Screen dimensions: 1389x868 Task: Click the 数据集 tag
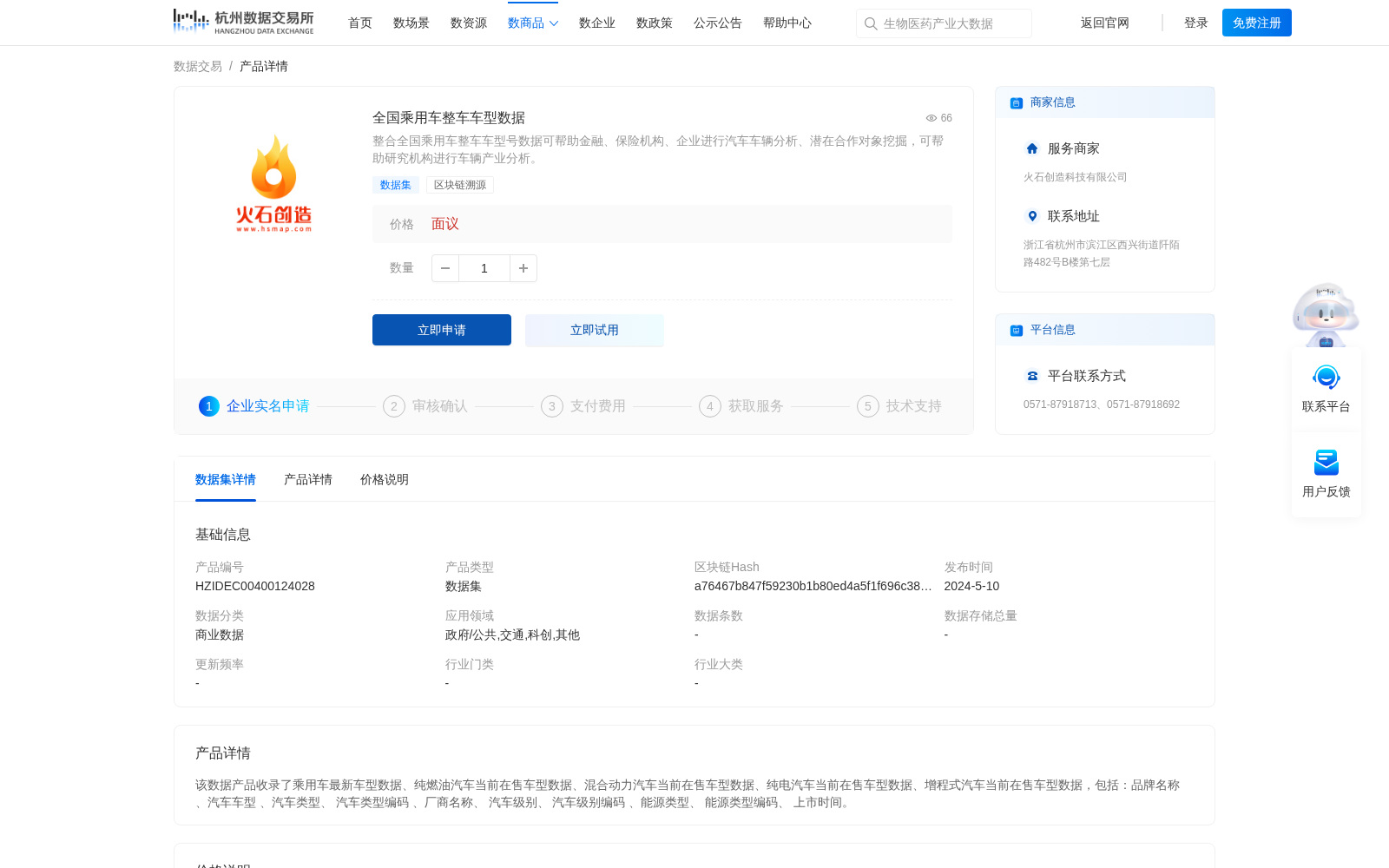[x=396, y=185]
